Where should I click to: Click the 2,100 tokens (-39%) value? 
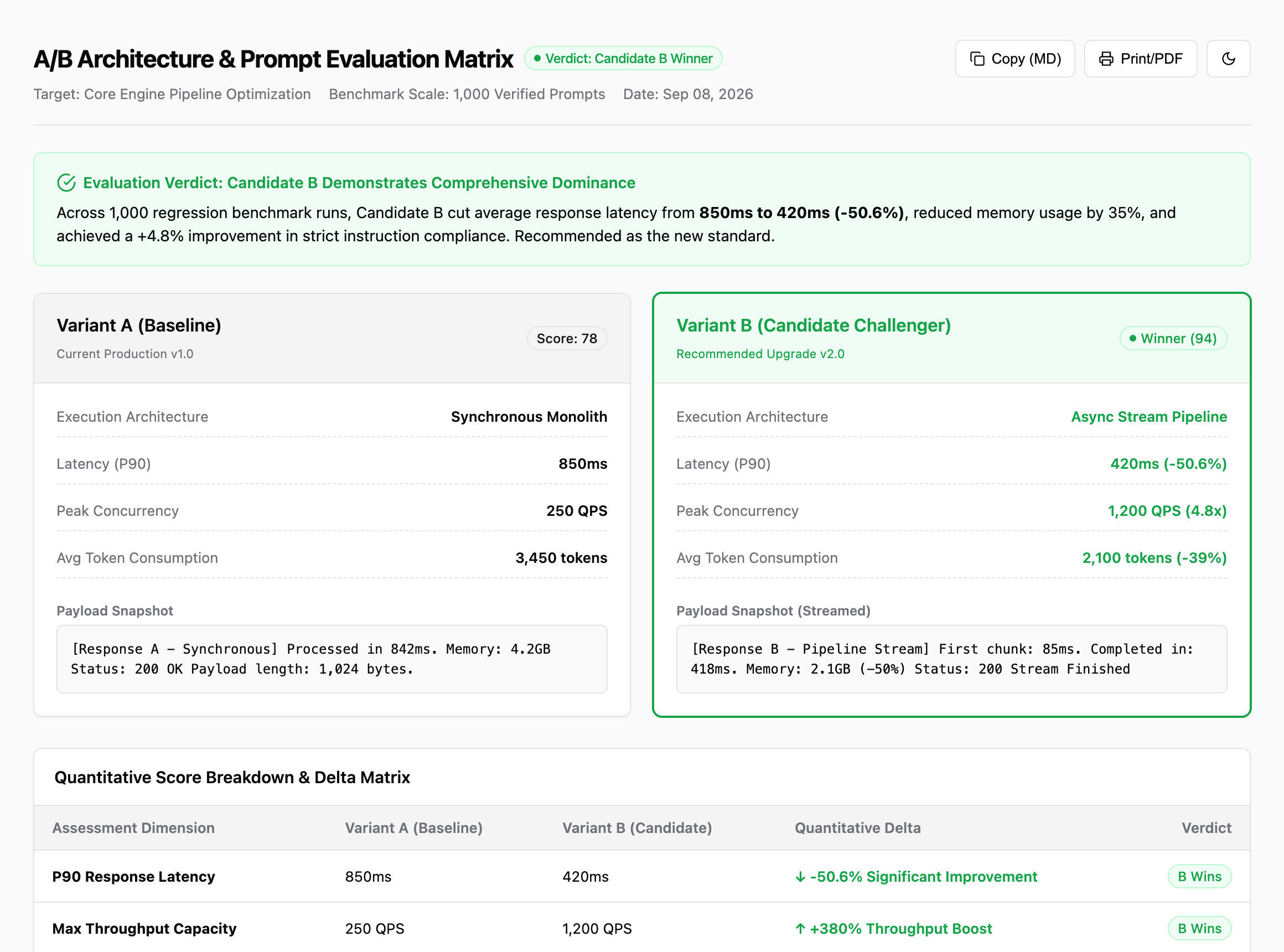pyautogui.click(x=1154, y=558)
